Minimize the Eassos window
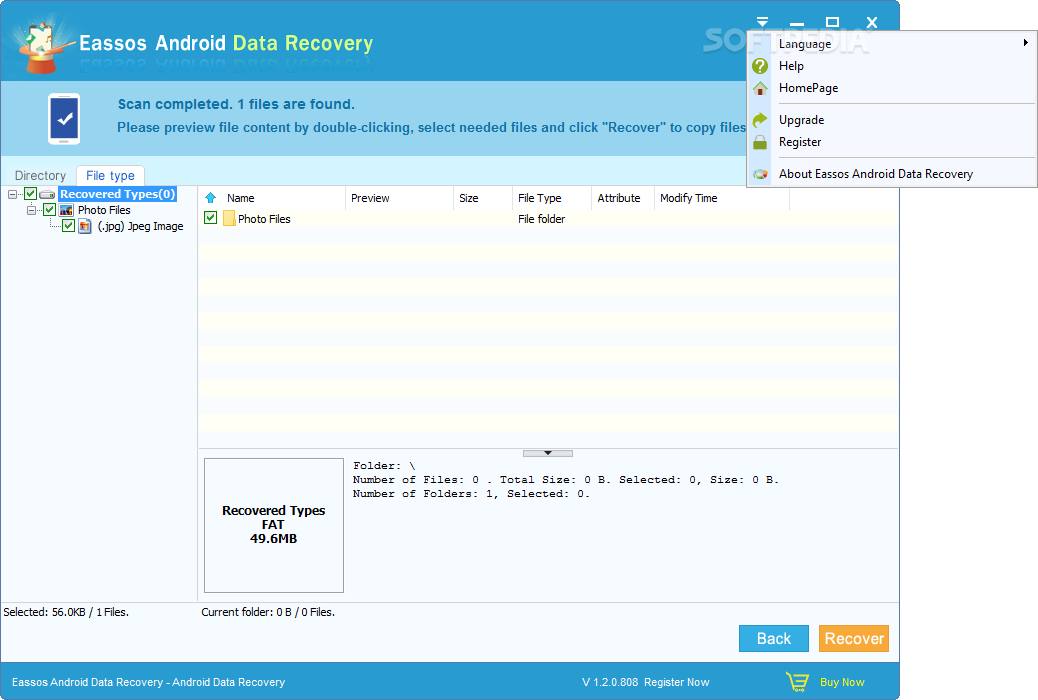The width and height of the screenshot is (1038, 700). [797, 23]
